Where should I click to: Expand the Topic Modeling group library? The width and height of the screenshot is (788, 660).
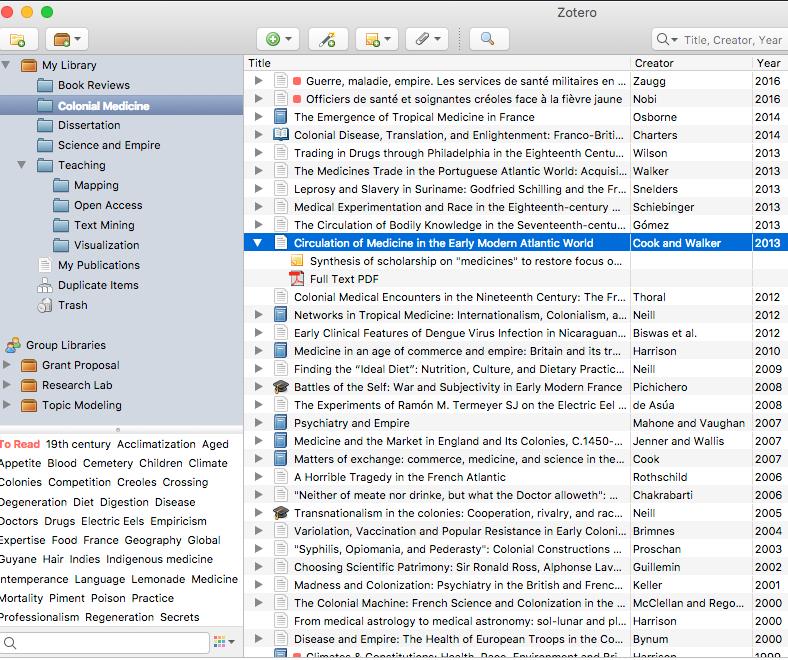coord(7,405)
